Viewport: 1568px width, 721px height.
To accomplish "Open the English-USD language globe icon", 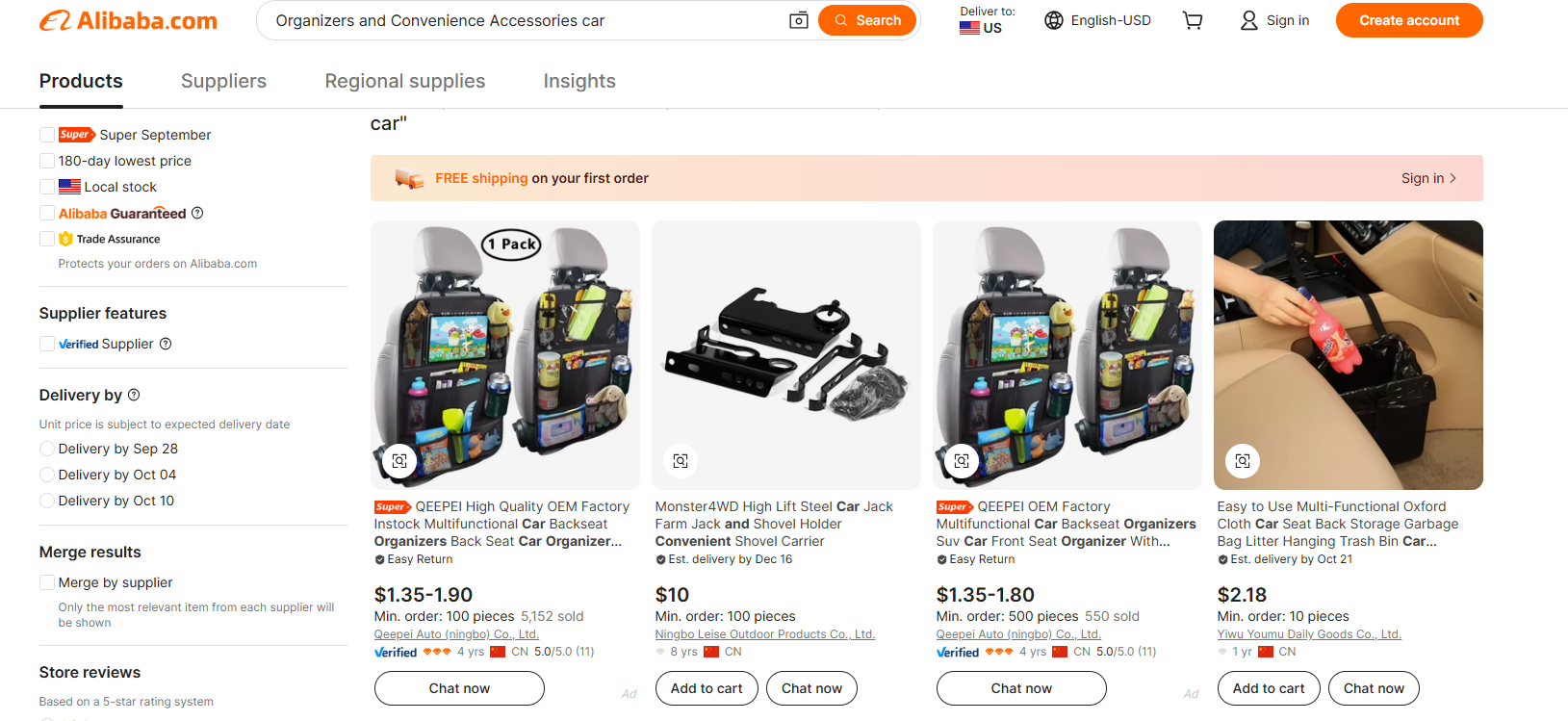I will click(1053, 19).
